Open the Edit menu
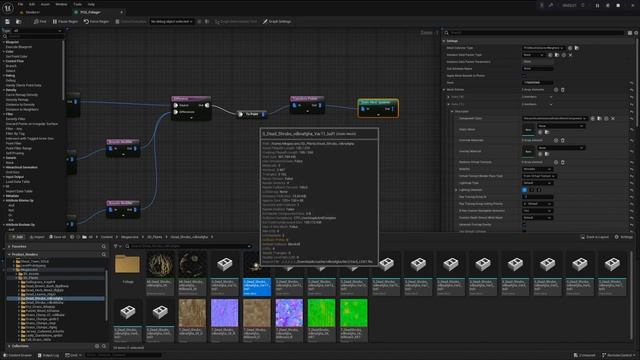The image size is (640, 360). tap(32, 4)
